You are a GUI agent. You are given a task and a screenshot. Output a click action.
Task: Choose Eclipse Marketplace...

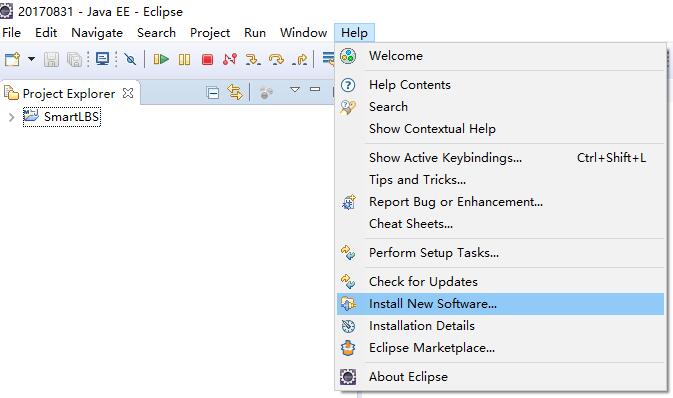500,348
